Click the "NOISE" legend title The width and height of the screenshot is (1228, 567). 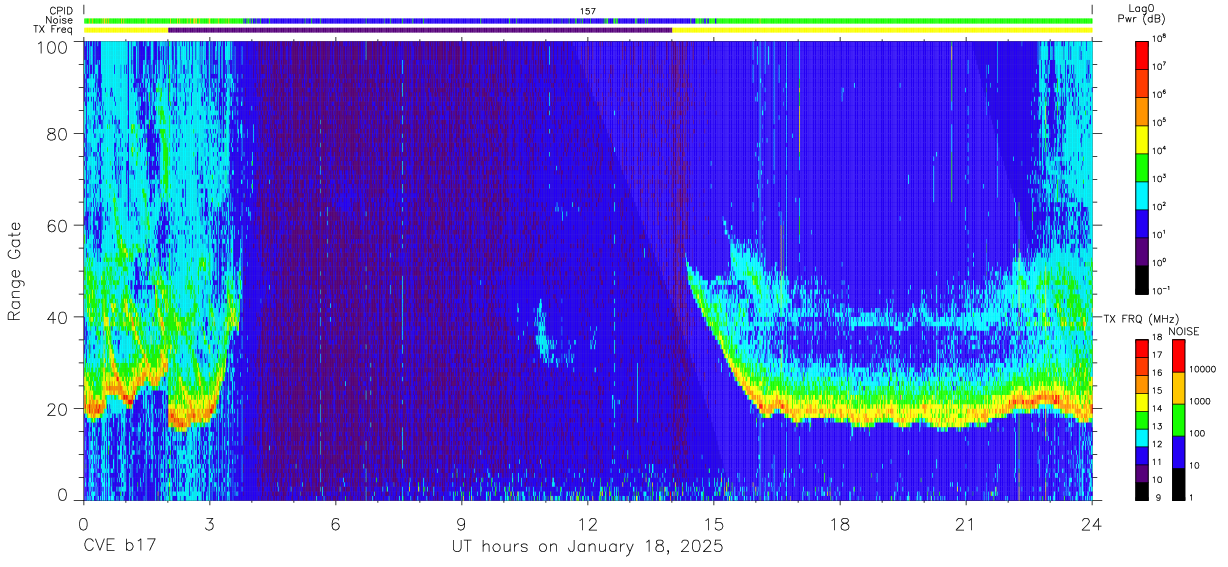pyautogui.click(x=1186, y=331)
